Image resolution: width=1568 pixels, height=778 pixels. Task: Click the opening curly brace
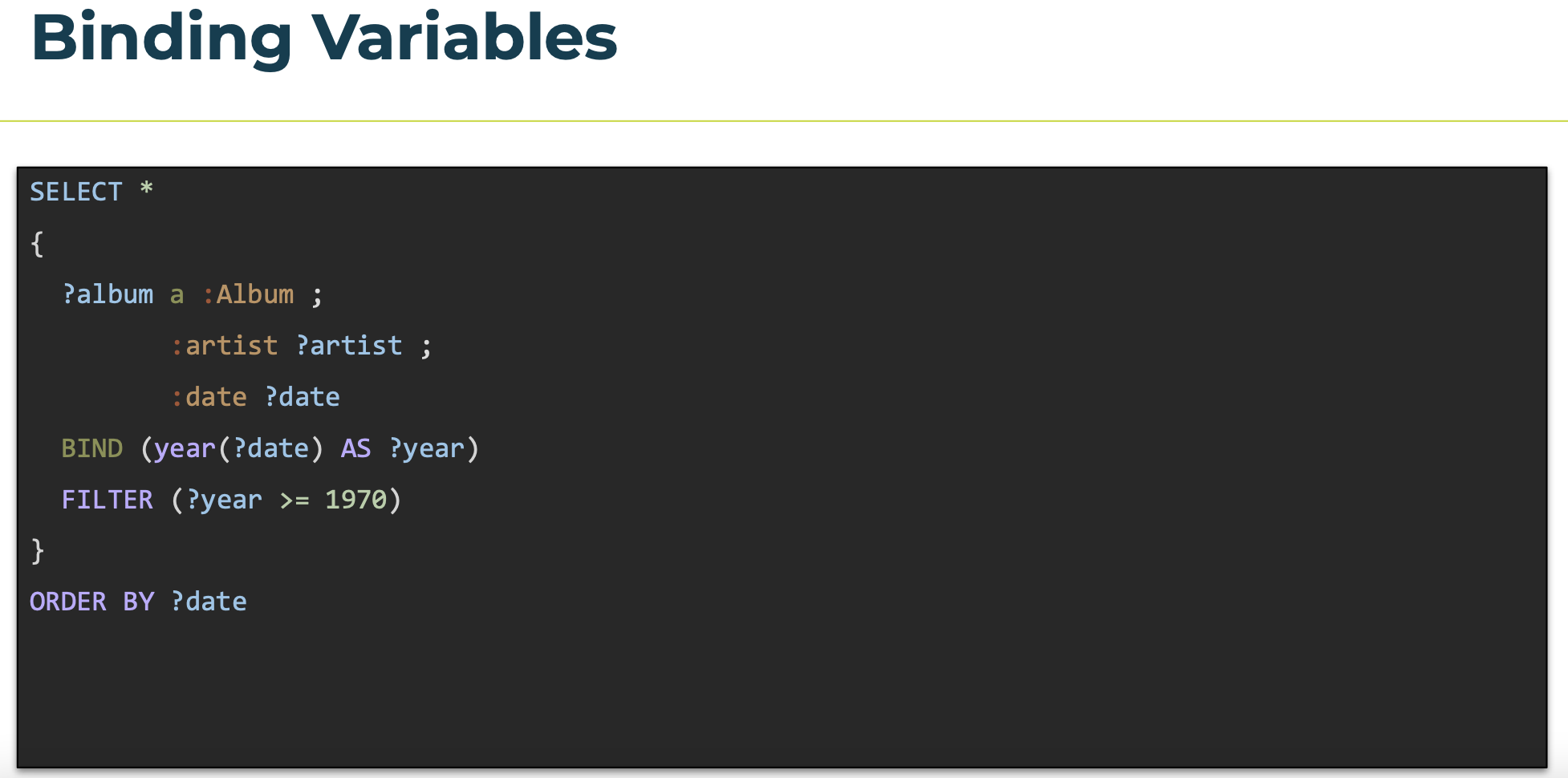(37, 243)
